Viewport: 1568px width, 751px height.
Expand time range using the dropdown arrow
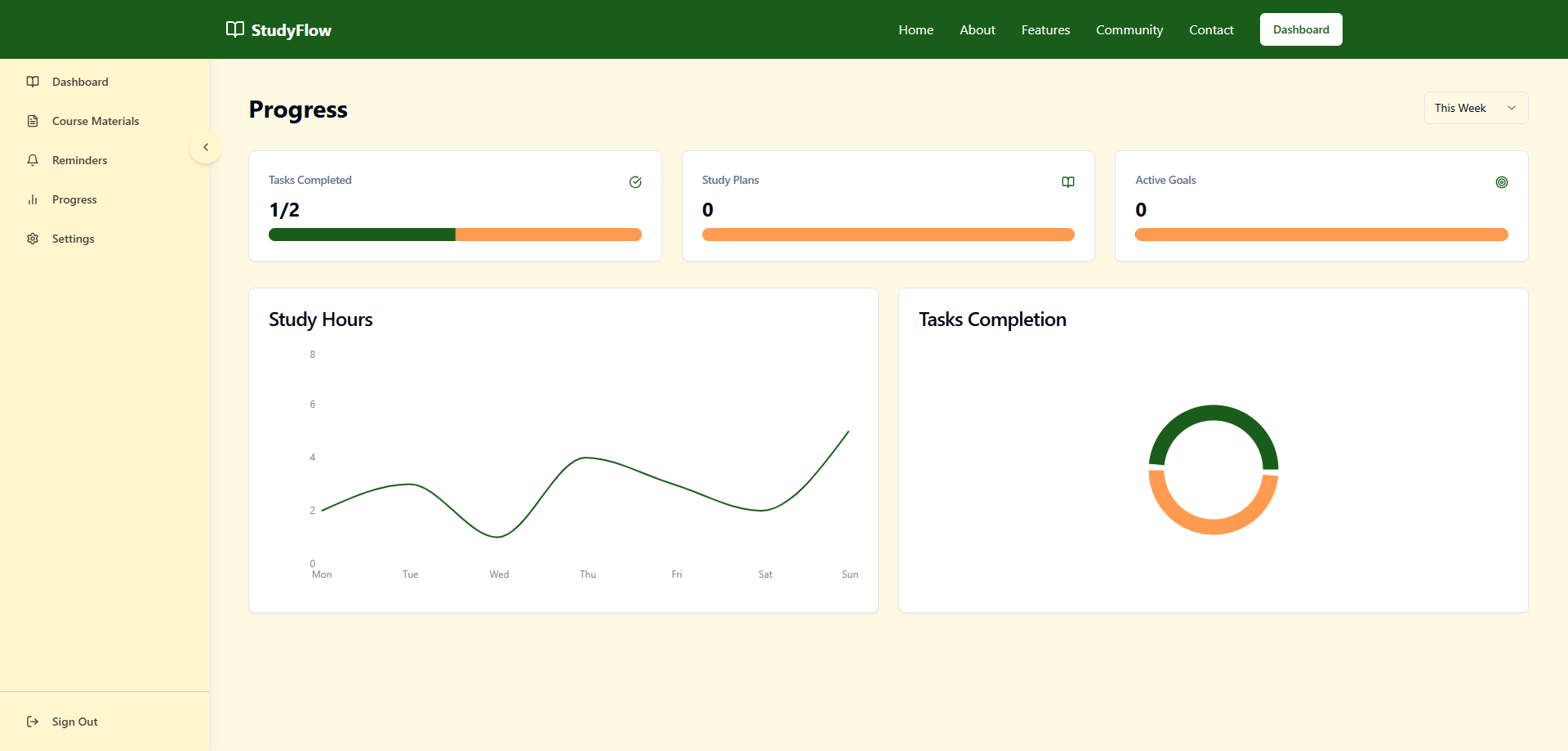tap(1512, 108)
